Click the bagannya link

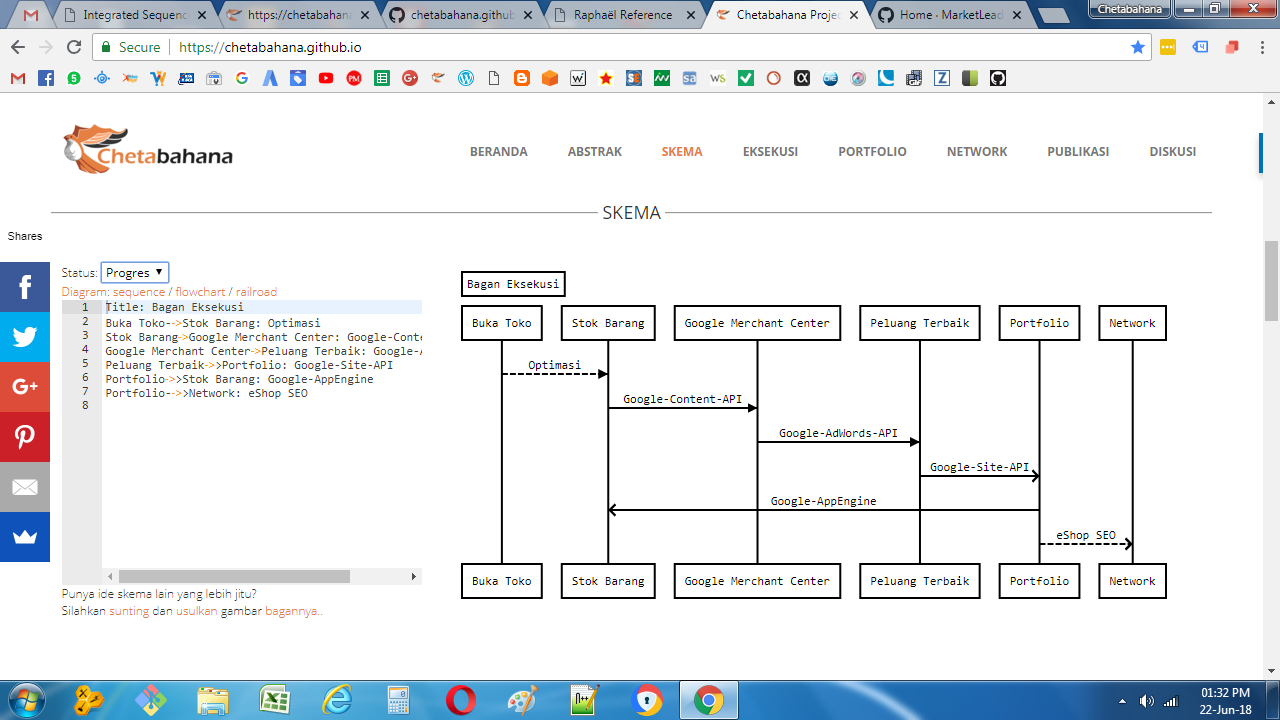(x=292, y=611)
